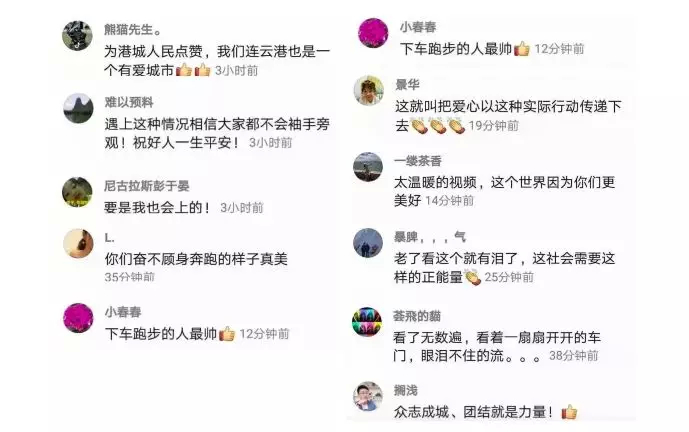Screen dimensions: 689x432
Task: Tap the username 荟飛的貓
Action: click(x=417, y=316)
